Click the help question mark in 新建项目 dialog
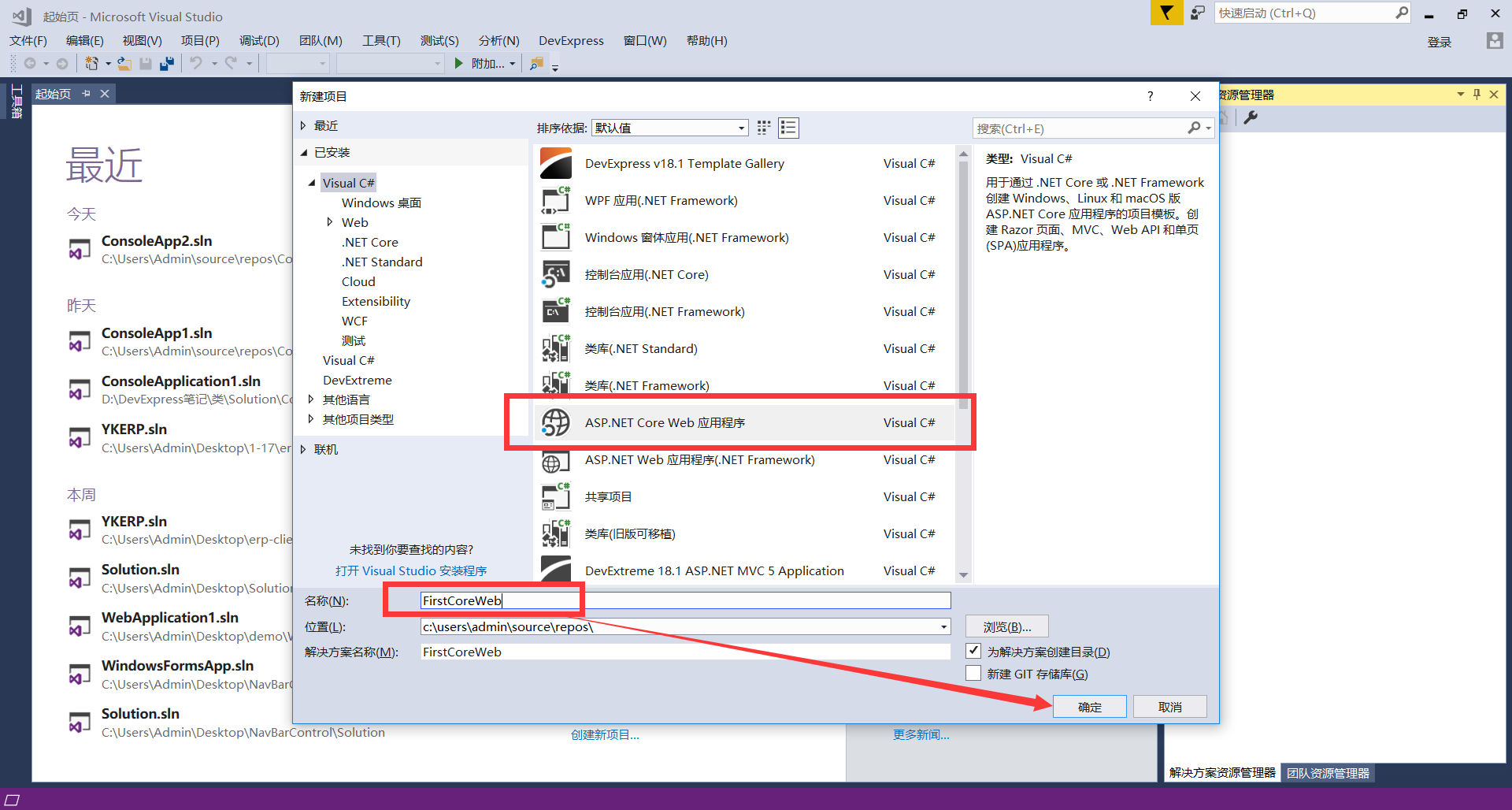 click(1150, 96)
